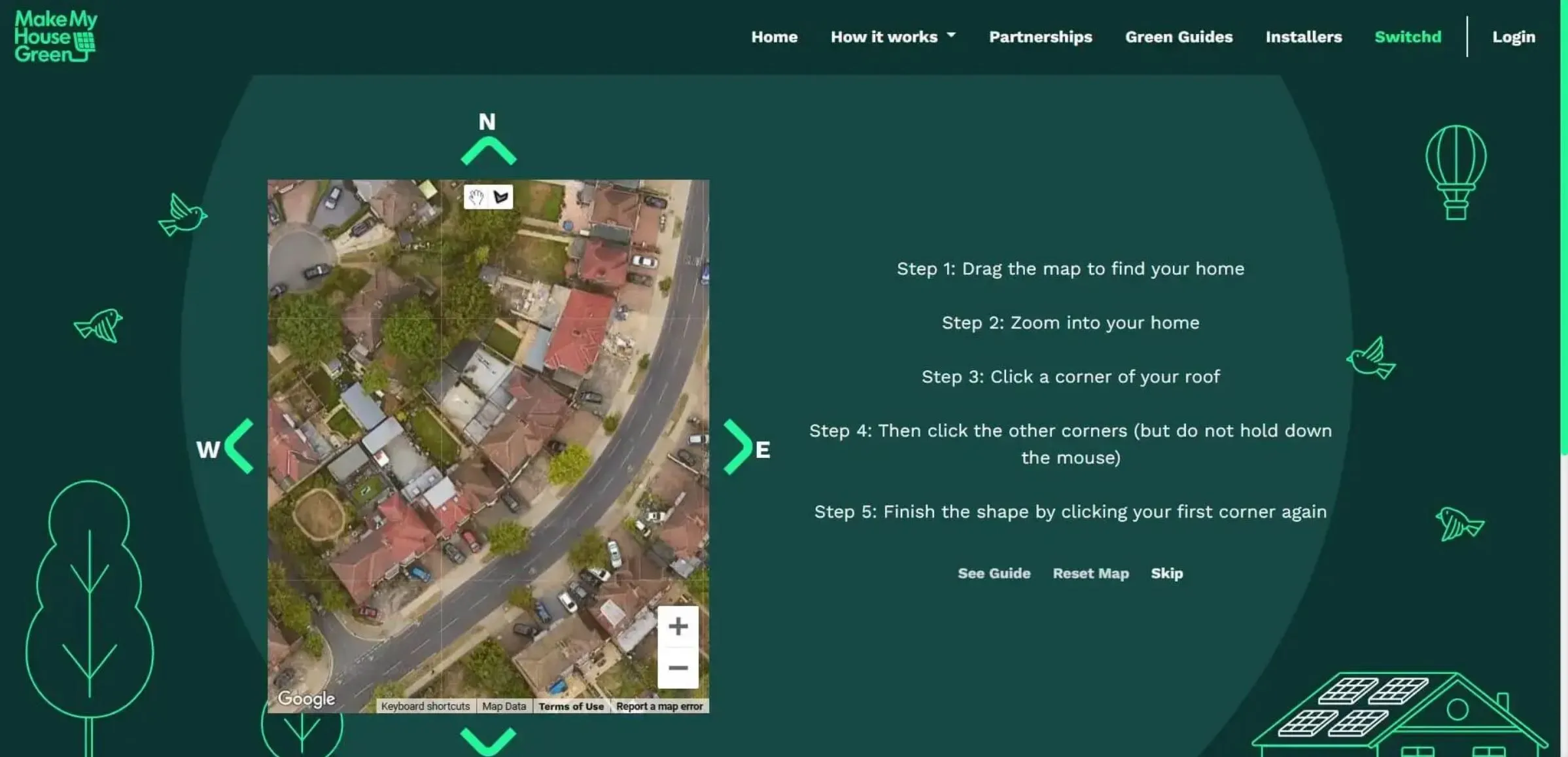The image size is (1568, 757).
Task: Open the Google Terms of Use link
Action: [x=571, y=707]
